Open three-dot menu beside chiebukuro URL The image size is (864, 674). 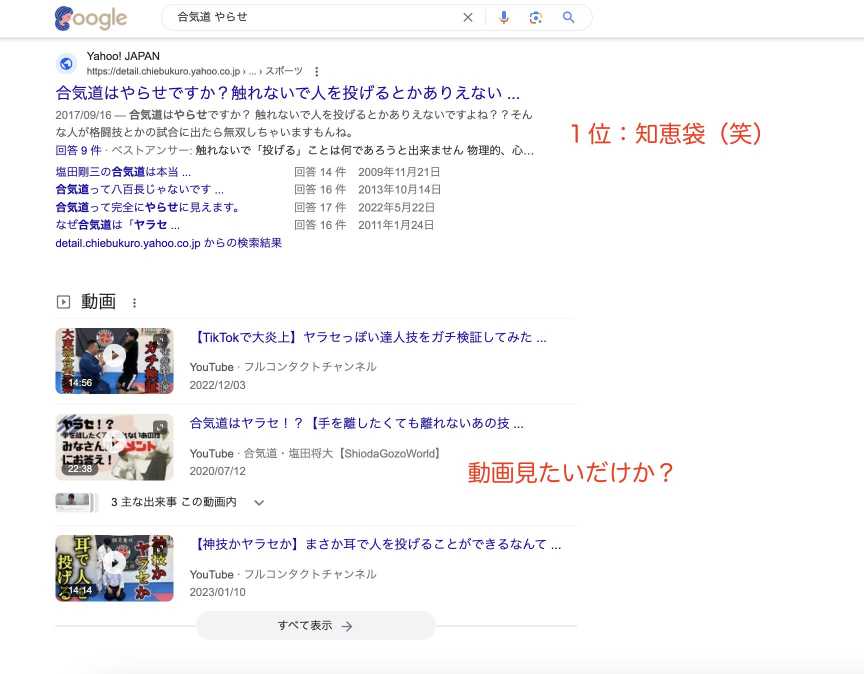click(x=316, y=72)
